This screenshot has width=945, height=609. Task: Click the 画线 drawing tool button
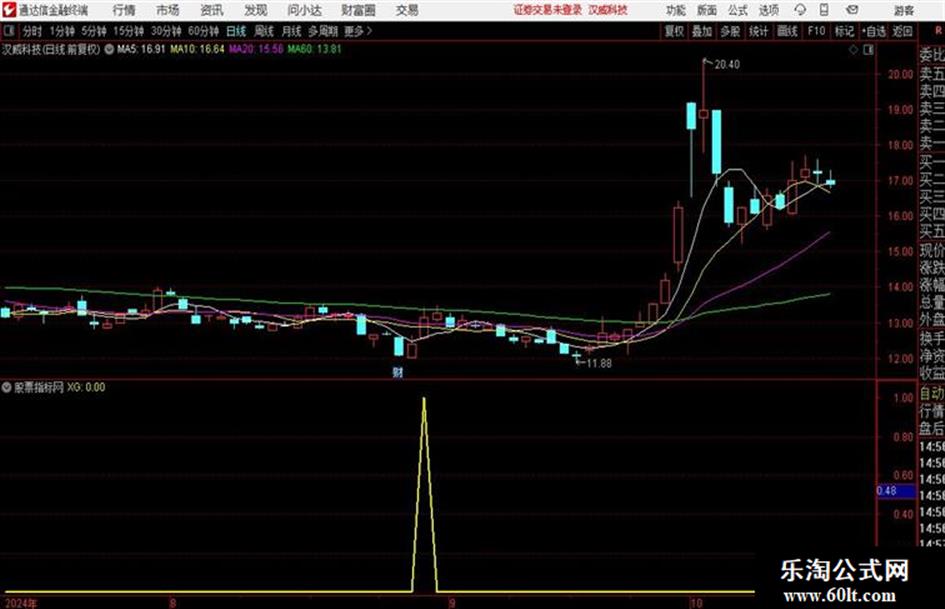tap(787, 31)
